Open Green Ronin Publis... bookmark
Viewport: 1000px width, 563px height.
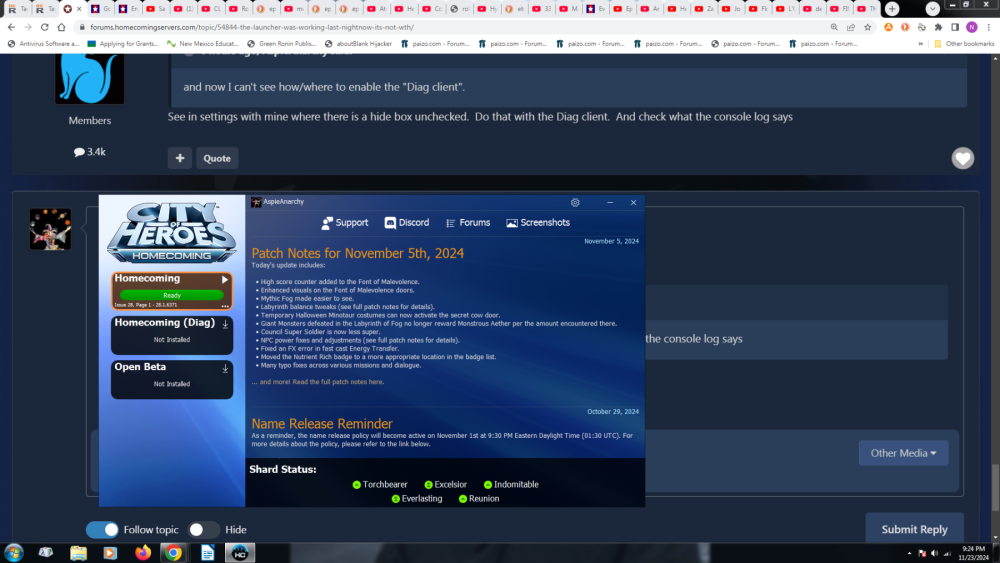point(281,44)
